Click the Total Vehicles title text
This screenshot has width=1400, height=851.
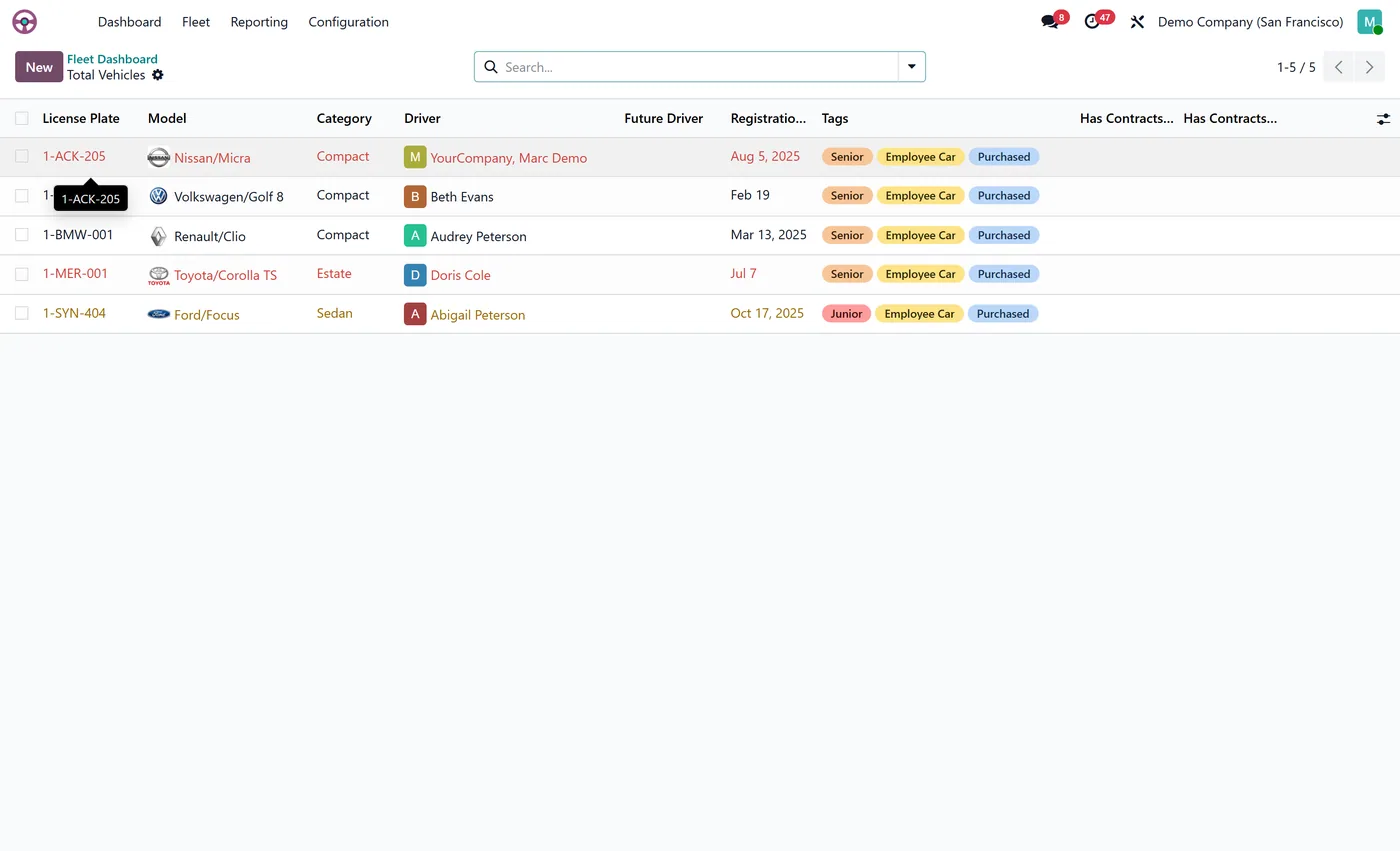point(106,75)
